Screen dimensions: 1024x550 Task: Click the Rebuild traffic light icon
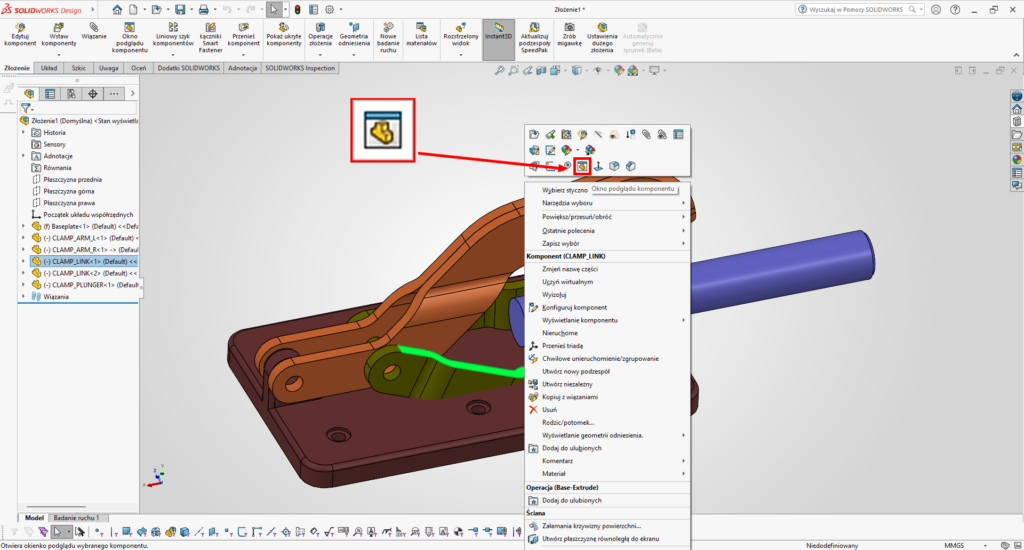[x=297, y=10]
